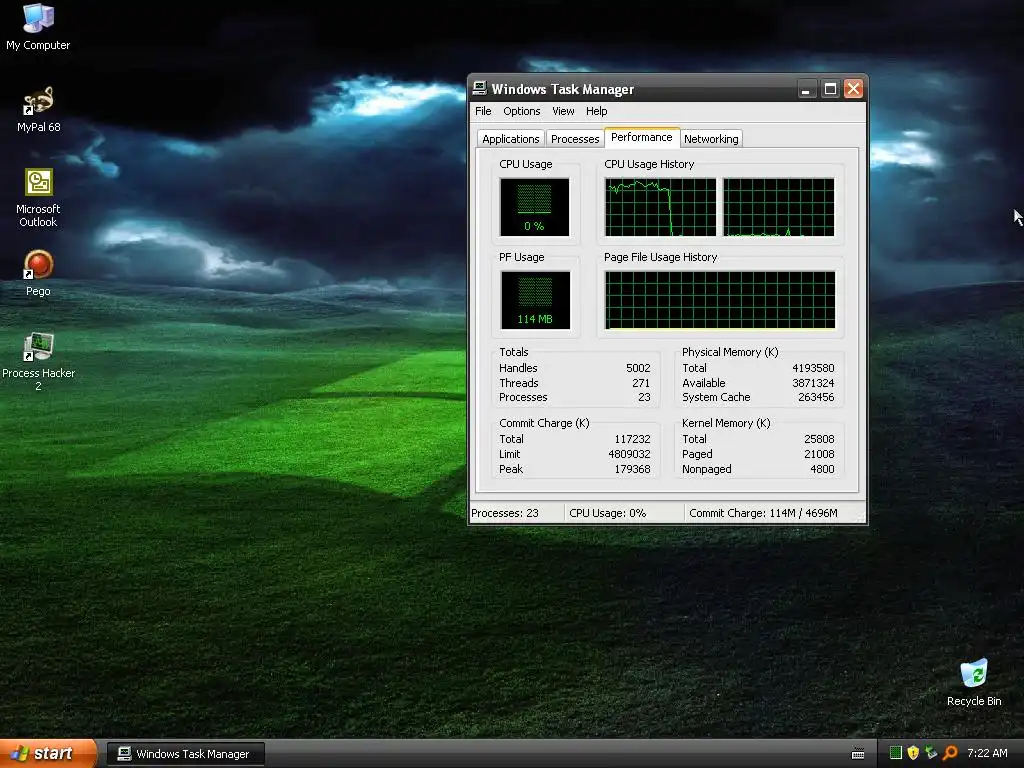
Task: Click the 'Windows Task Manager' title bar text
Action: pos(562,89)
